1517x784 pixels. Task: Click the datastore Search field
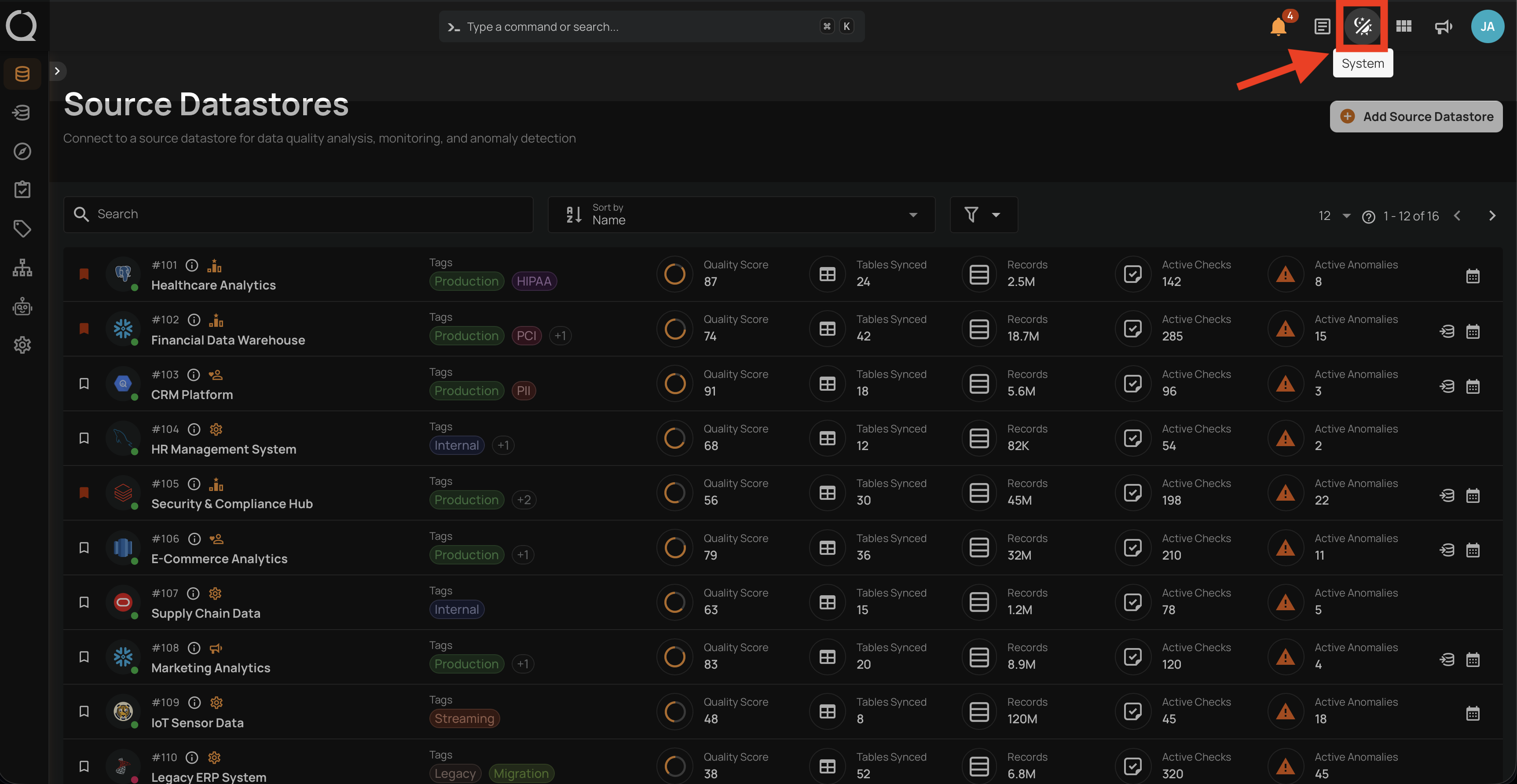(x=298, y=214)
